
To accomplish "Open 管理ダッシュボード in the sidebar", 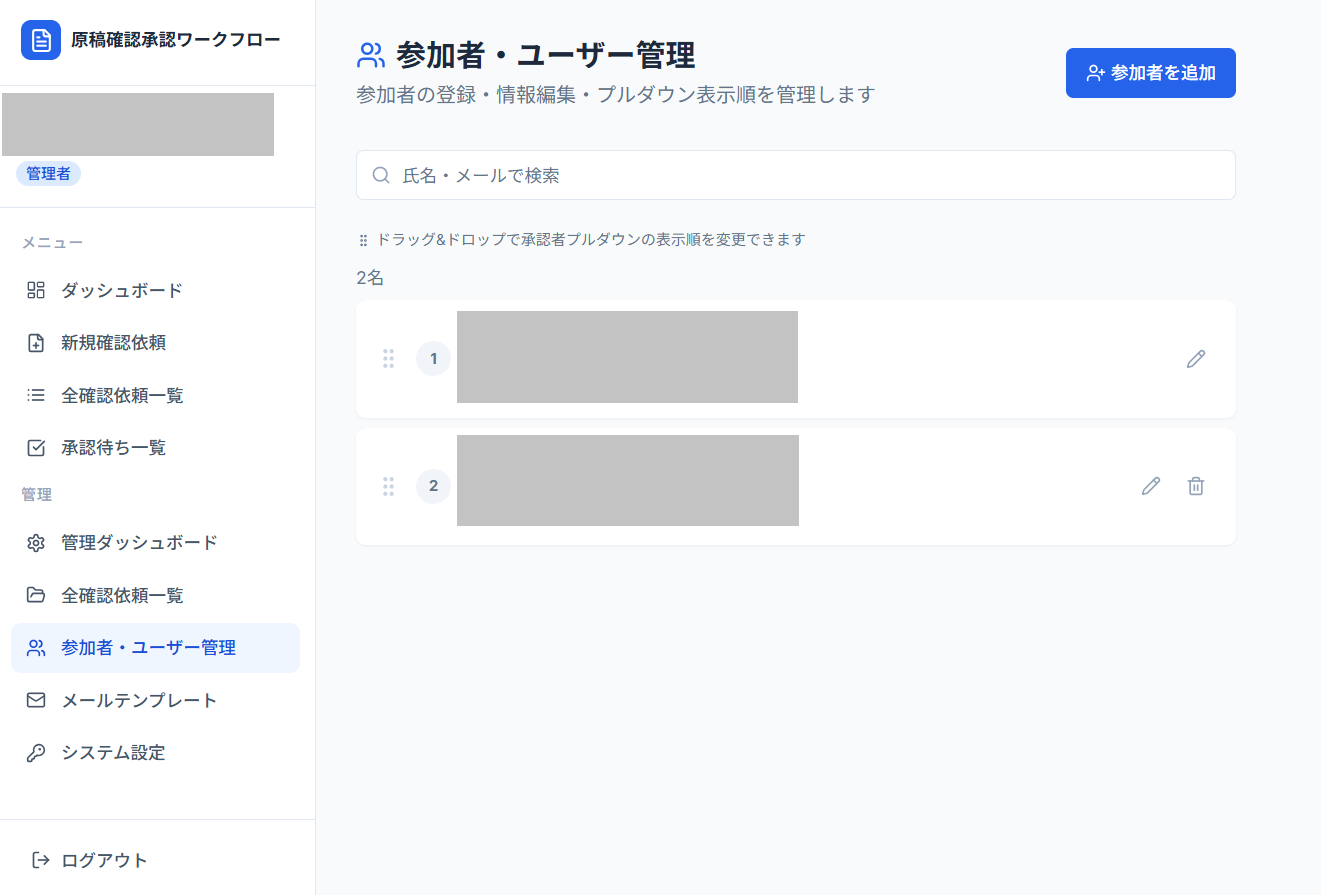I will click(x=155, y=543).
